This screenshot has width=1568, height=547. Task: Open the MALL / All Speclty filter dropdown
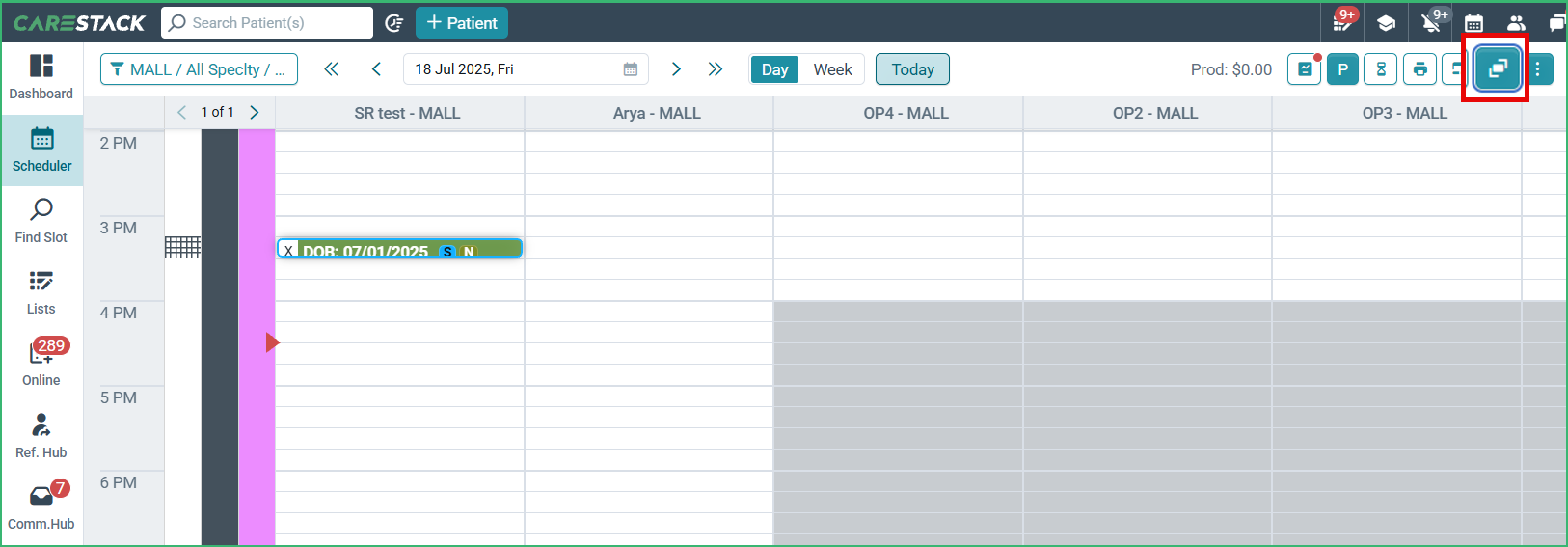199,69
